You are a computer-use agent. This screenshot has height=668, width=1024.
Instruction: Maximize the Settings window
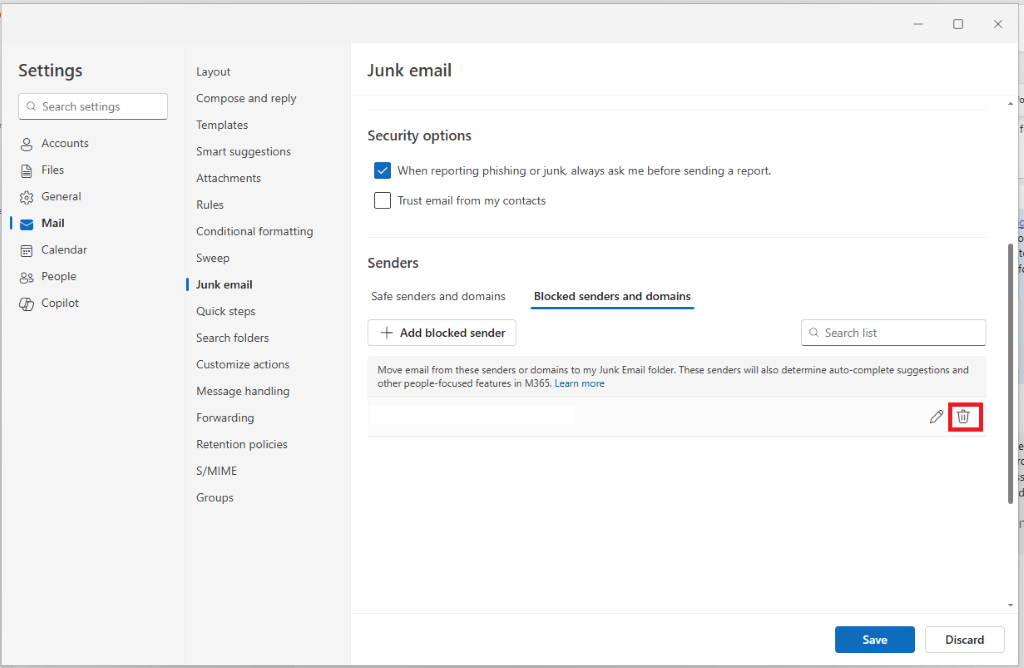(958, 24)
